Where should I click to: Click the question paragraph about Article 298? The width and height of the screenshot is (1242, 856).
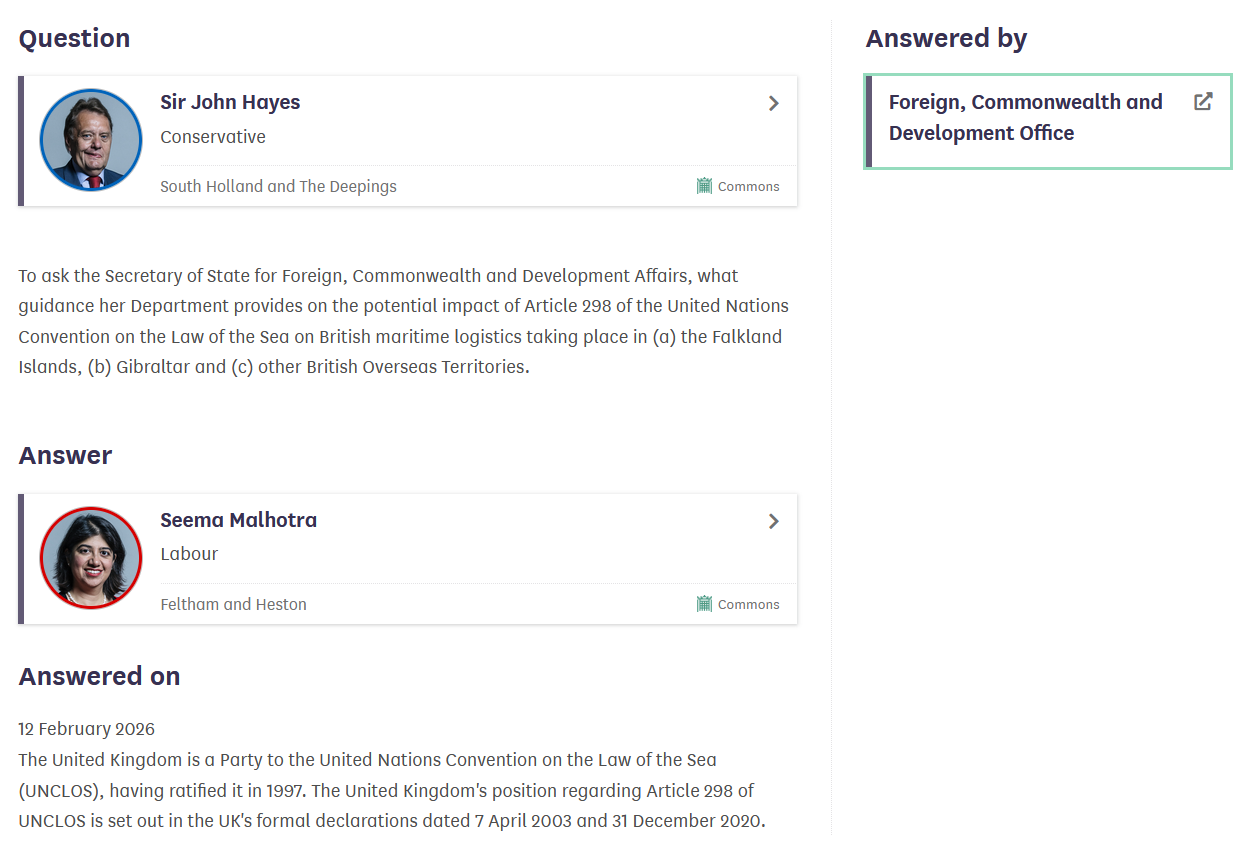click(x=403, y=321)
